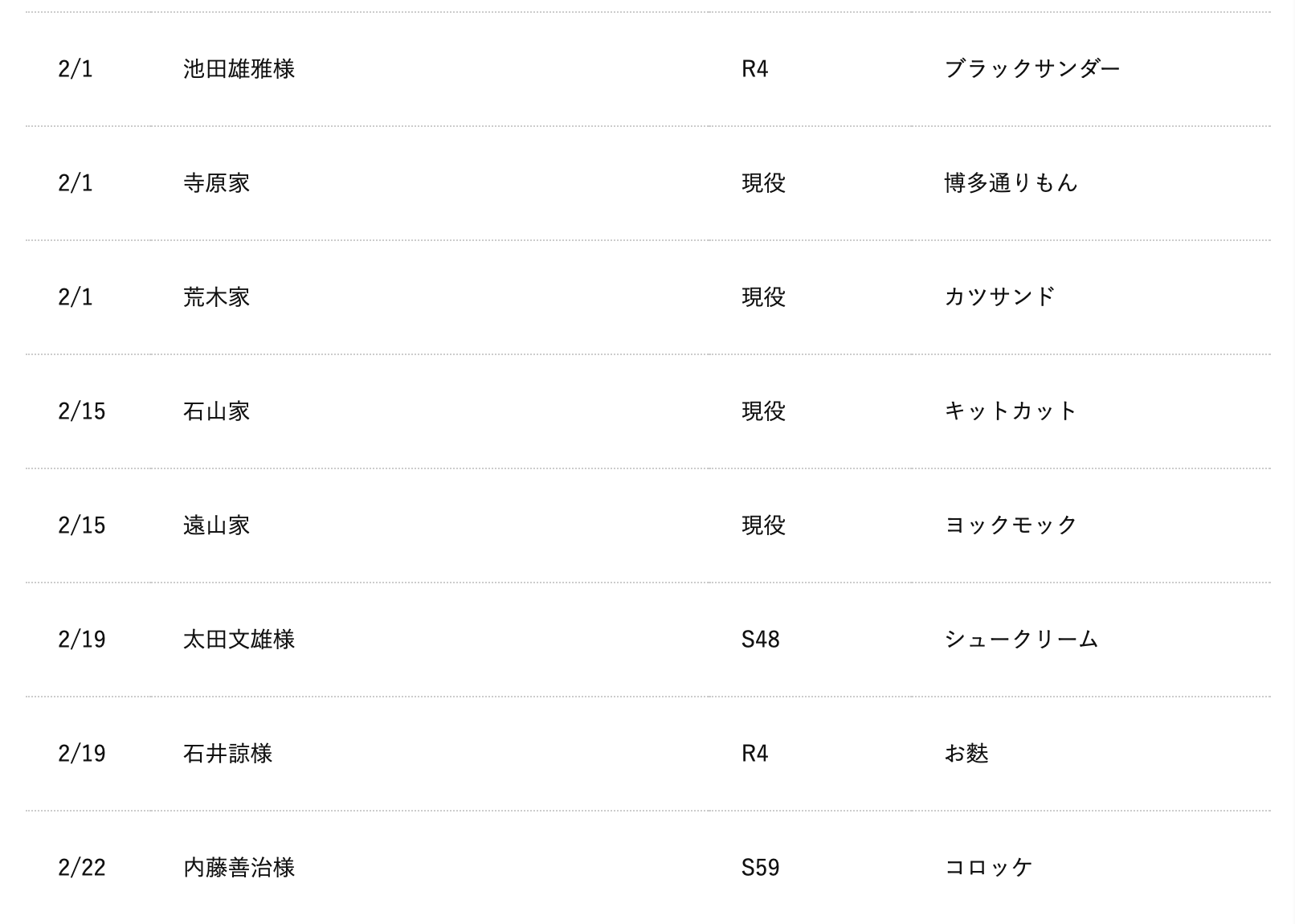Click the S48 graduation year cell
Viewport: 1295px width, 924px height.
tap(760, 640)
